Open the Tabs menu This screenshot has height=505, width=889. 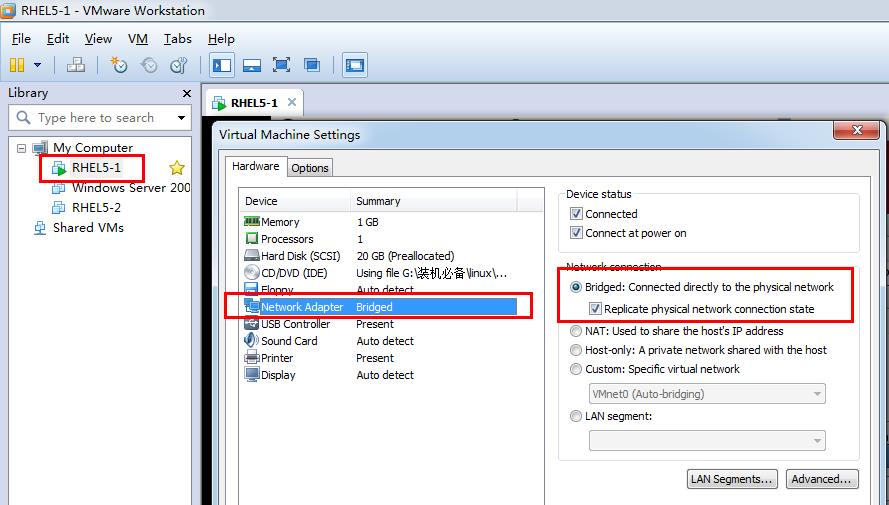[177, 39]
